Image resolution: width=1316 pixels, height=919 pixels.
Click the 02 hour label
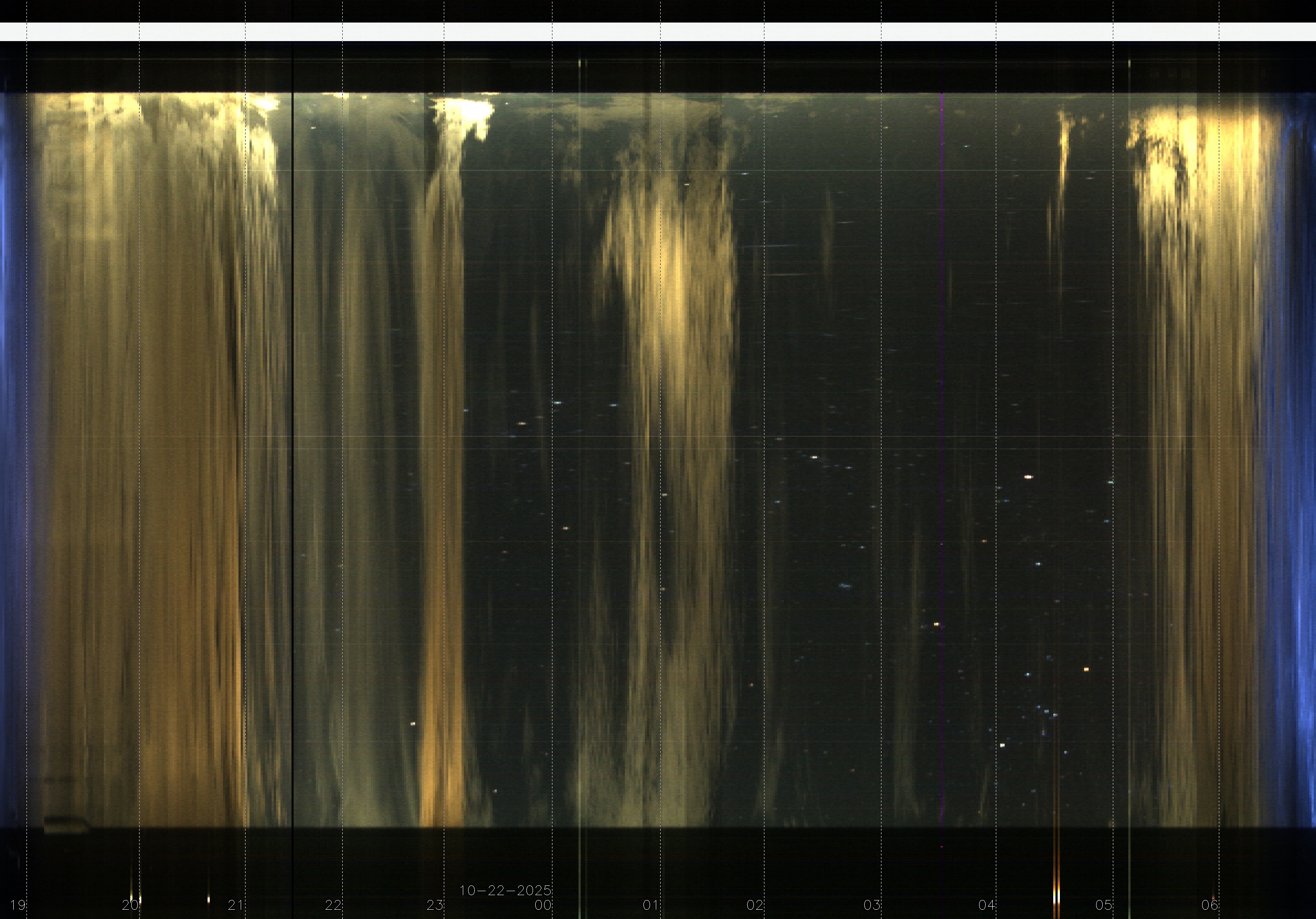click(755, 905)
